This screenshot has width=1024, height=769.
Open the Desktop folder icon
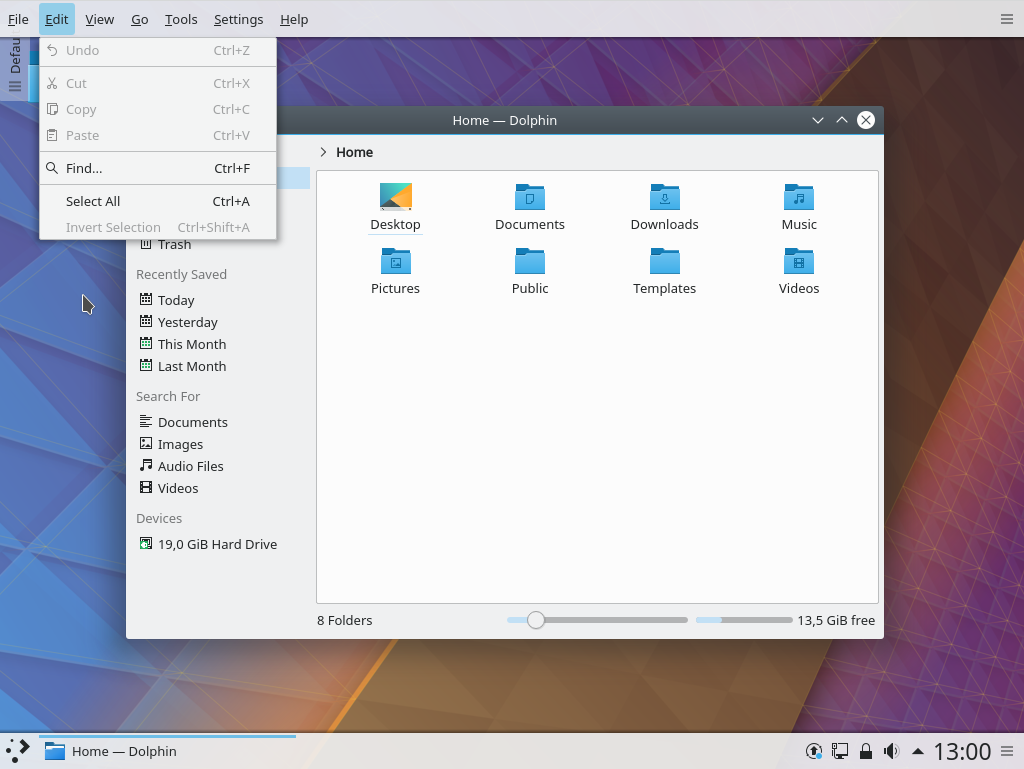tap(395, 196)
